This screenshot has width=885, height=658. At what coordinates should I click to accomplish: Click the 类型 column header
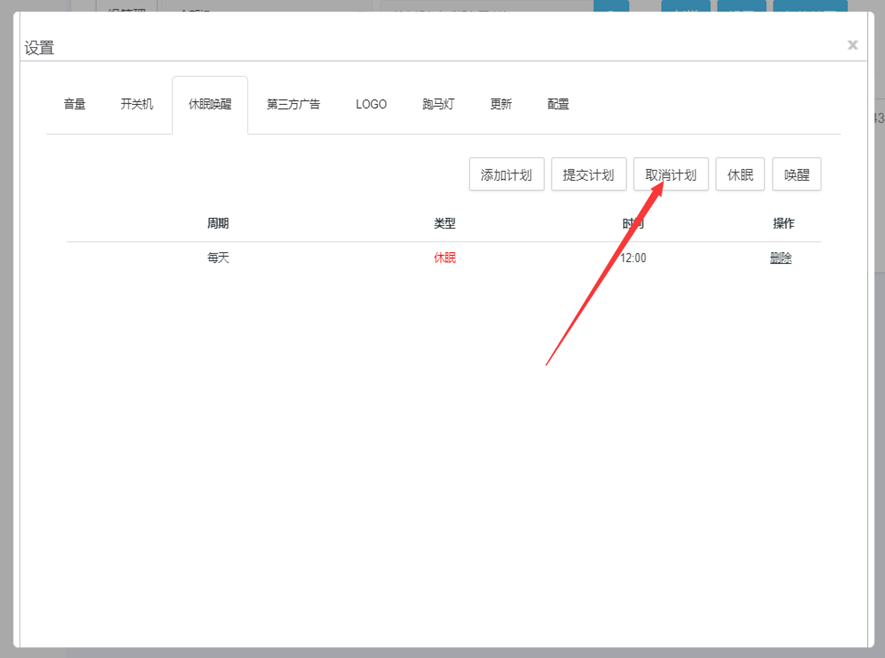tap(444, 224)
